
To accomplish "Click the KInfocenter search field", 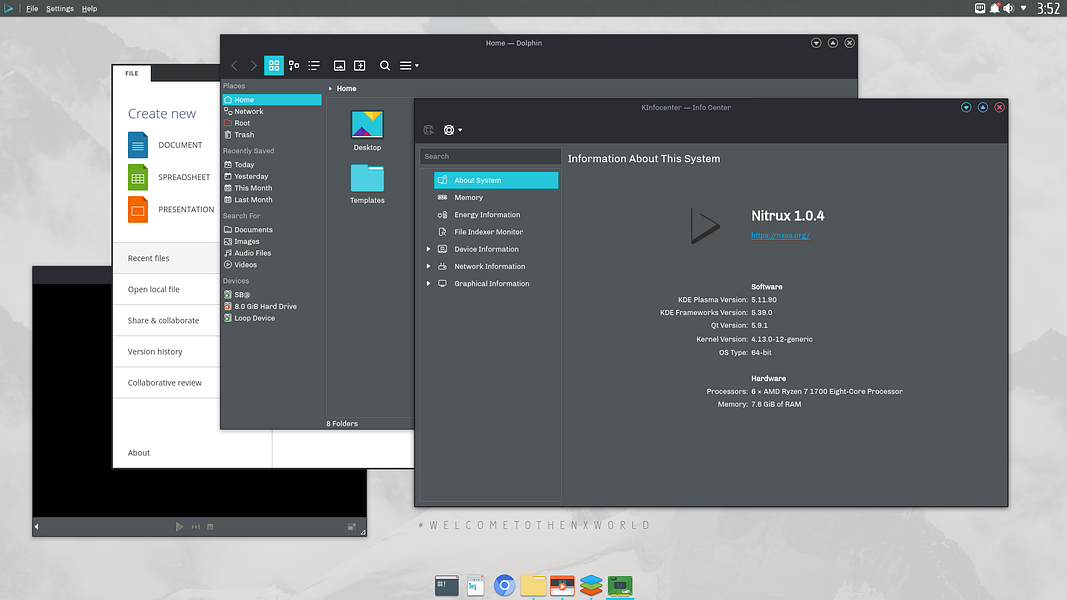I will (x=490, y=156).
